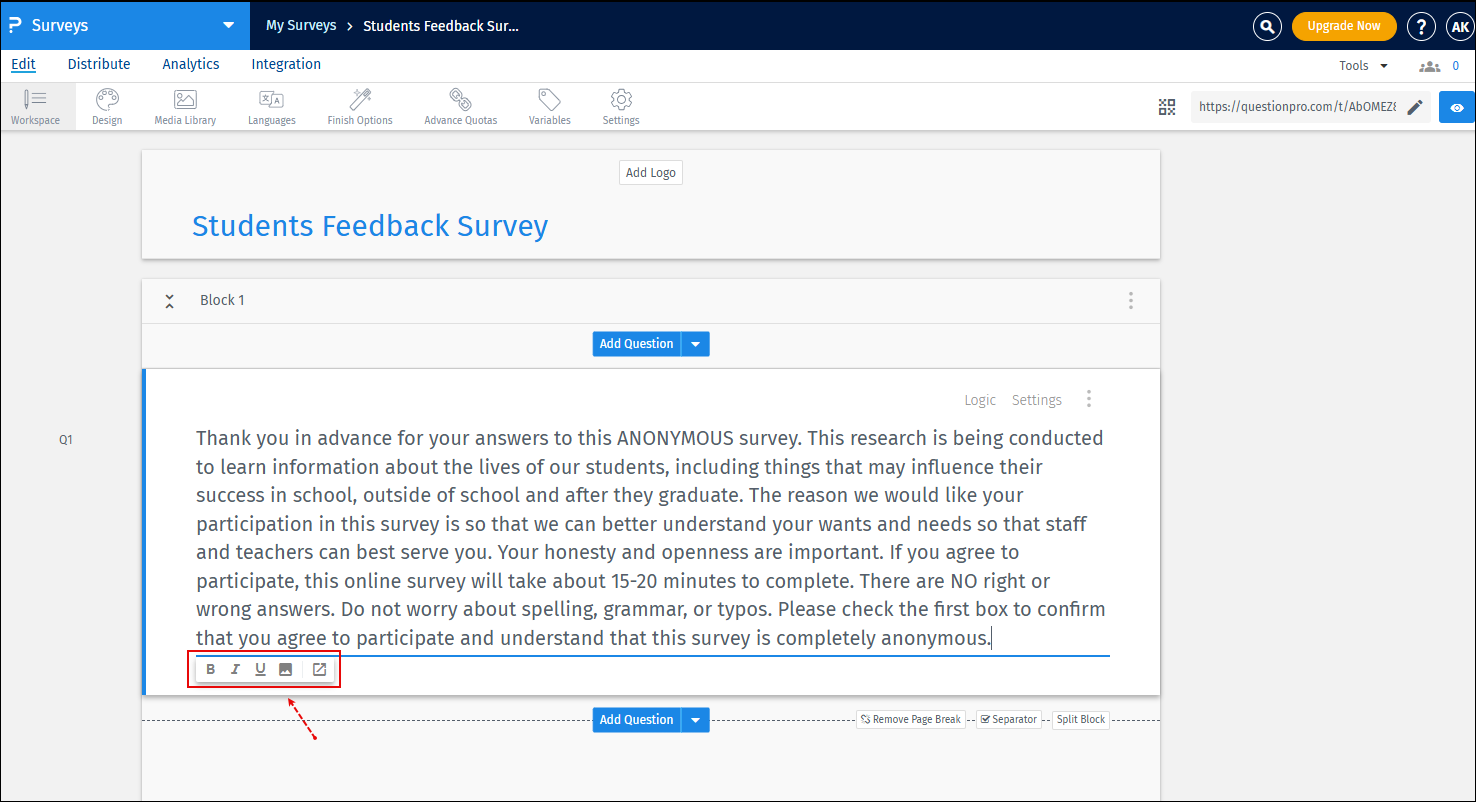Open the Advance Quotas tool
Viewport: 1476px width, 802px height.
point(460,106)
